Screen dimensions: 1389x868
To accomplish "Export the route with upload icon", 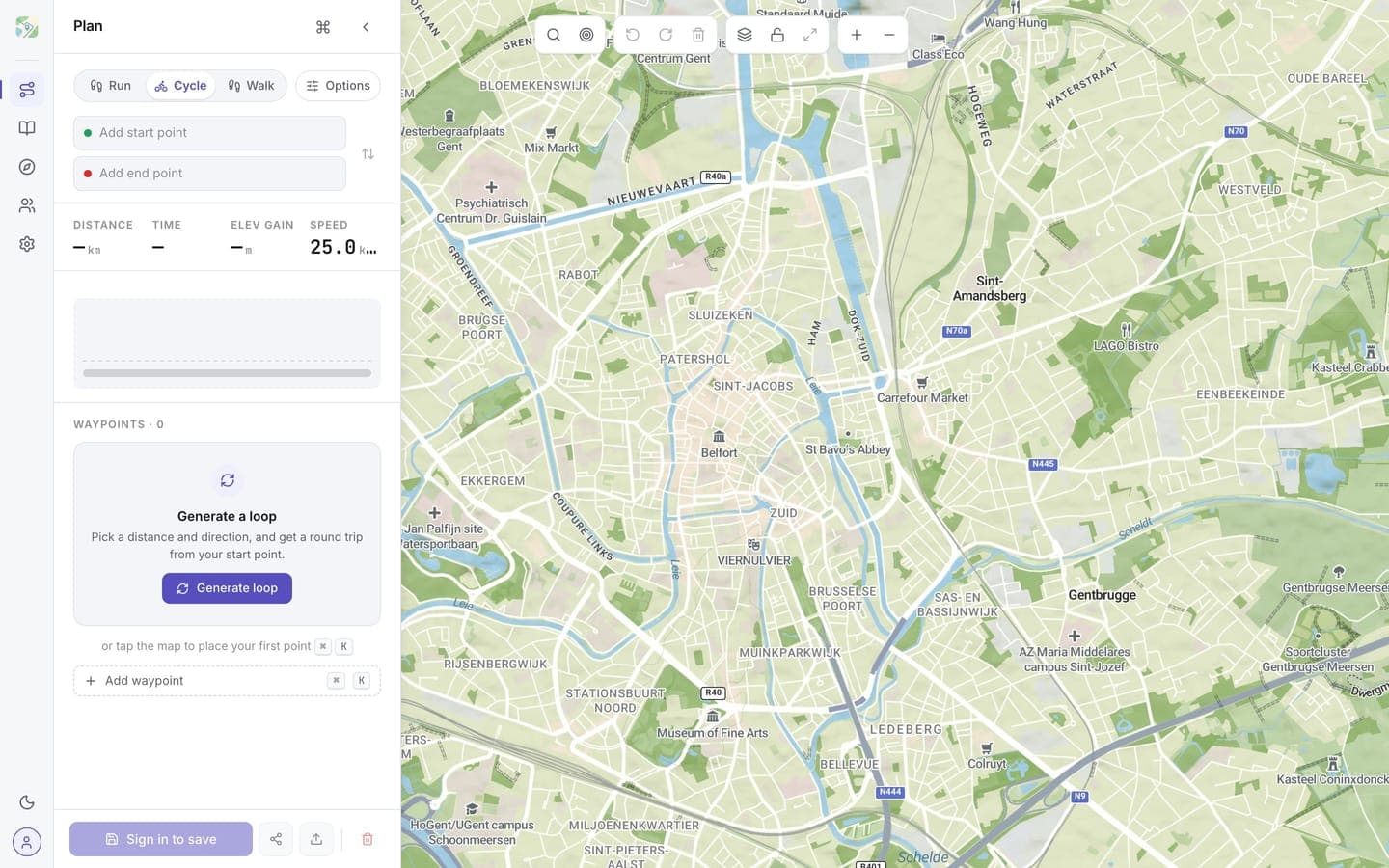I will tap(316, 839).
